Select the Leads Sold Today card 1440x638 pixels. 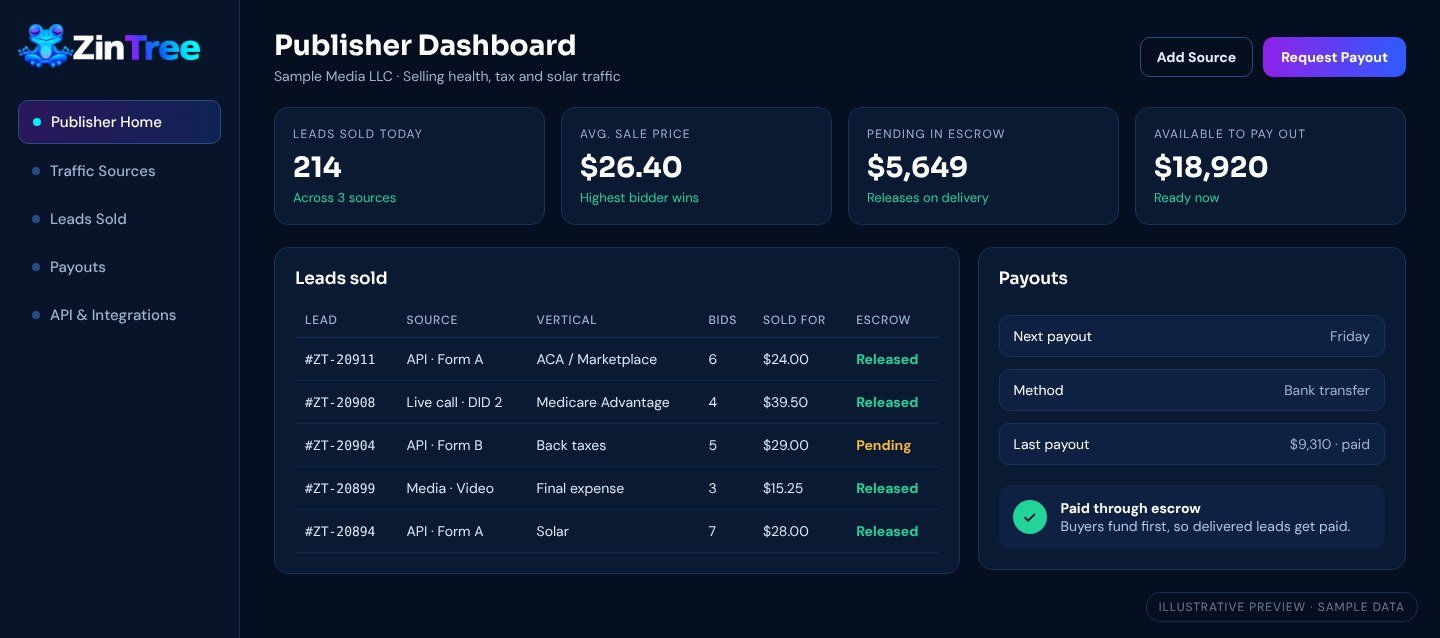pyautogui.click(x=409, y=166)
